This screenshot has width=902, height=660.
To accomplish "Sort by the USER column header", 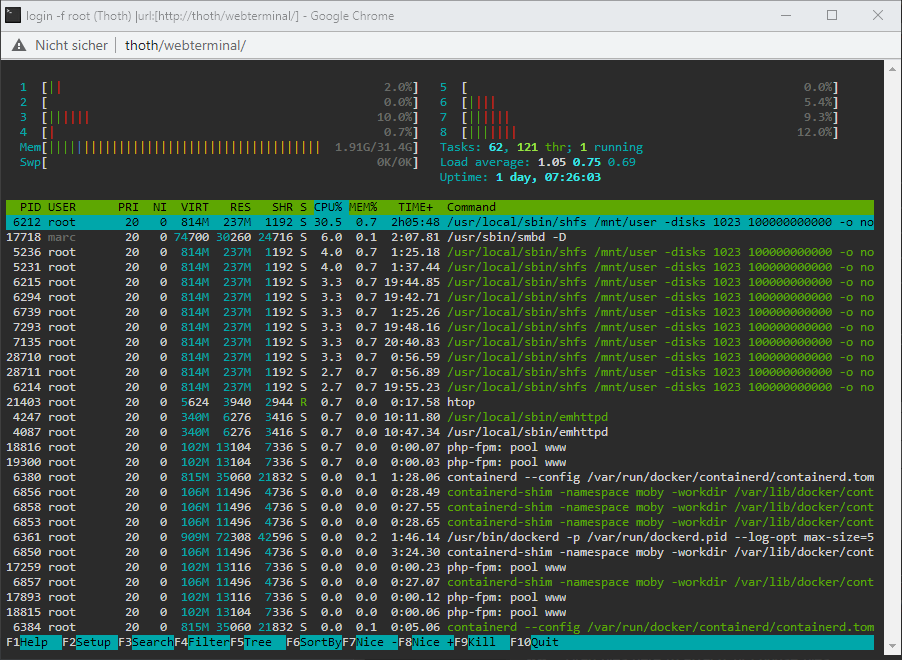I will (62, 207).
